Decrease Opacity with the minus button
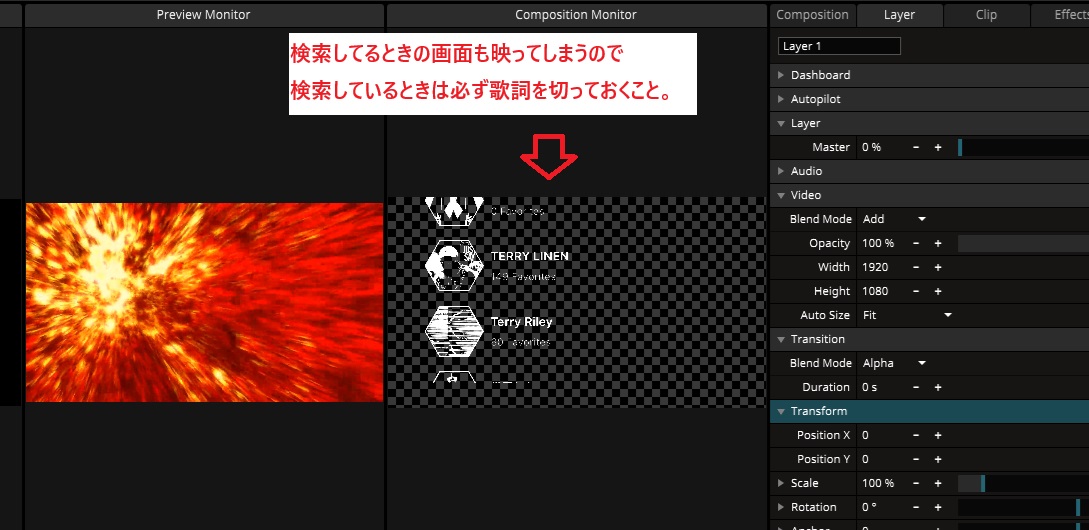 [x=916, y=243]
